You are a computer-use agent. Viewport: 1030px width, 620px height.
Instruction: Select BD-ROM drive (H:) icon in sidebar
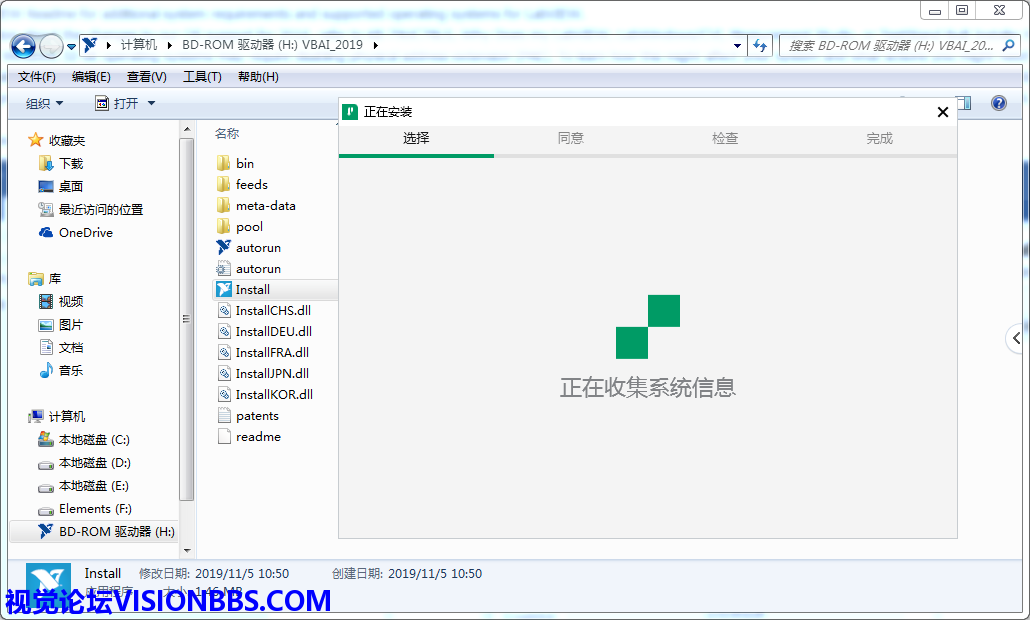(46, 532)
